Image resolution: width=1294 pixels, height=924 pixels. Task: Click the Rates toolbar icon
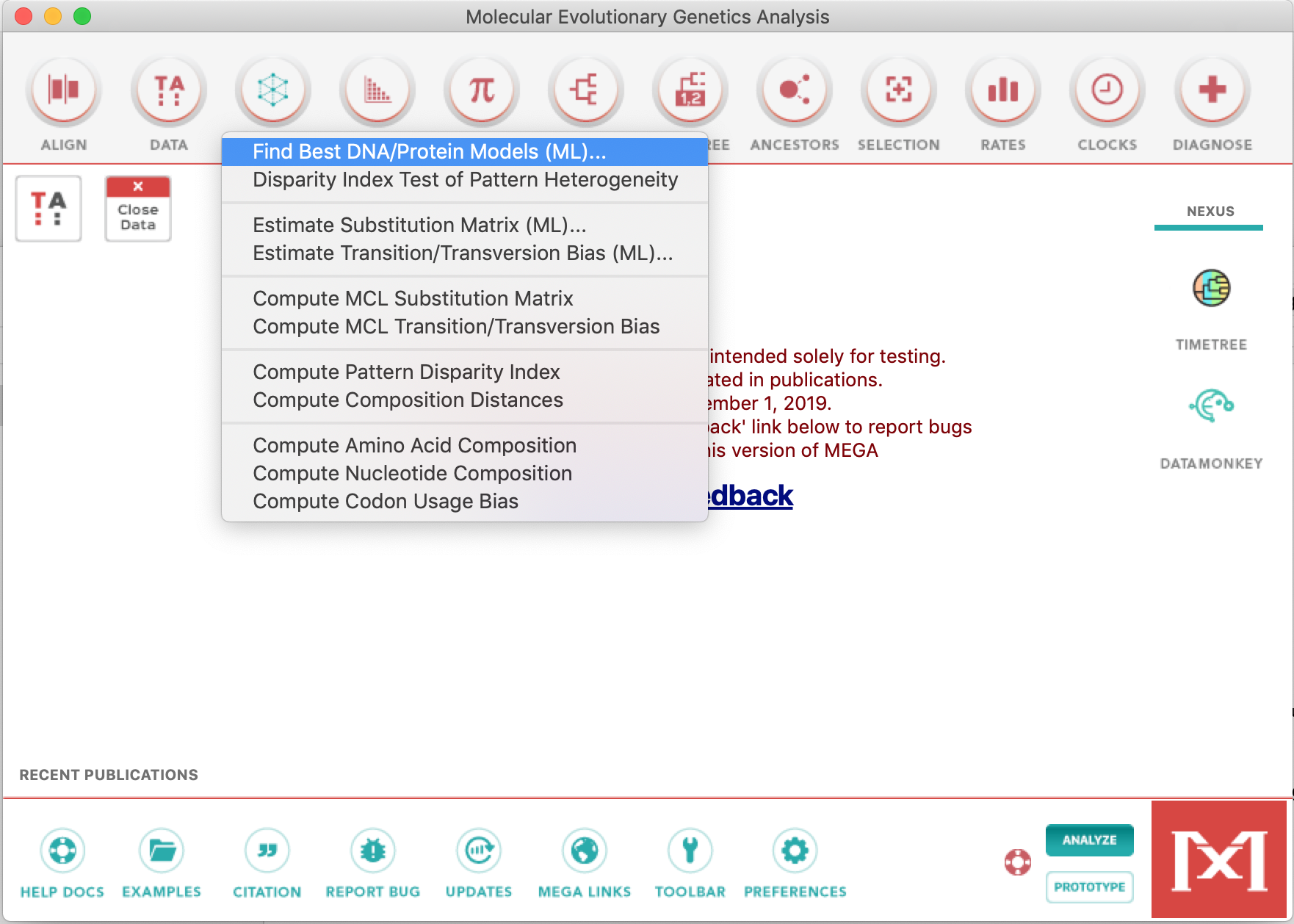(1002, 89)
